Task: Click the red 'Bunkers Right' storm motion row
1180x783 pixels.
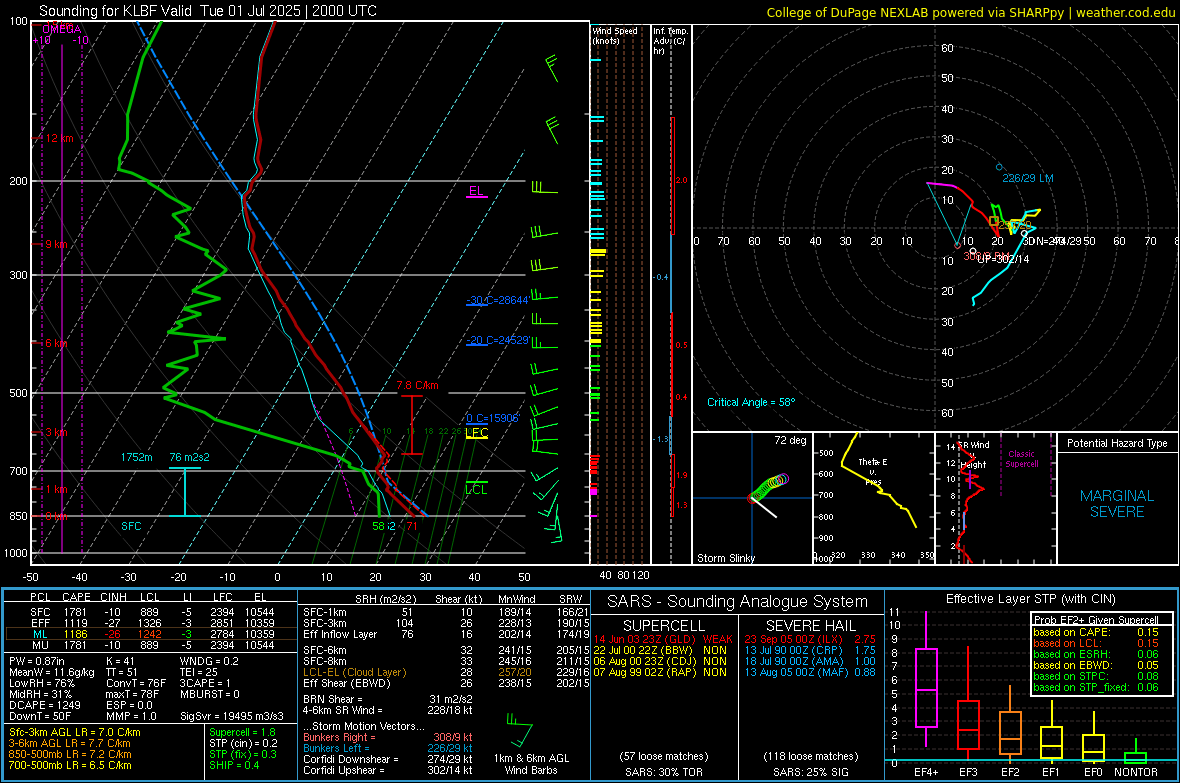Action: tap(388, 737)
